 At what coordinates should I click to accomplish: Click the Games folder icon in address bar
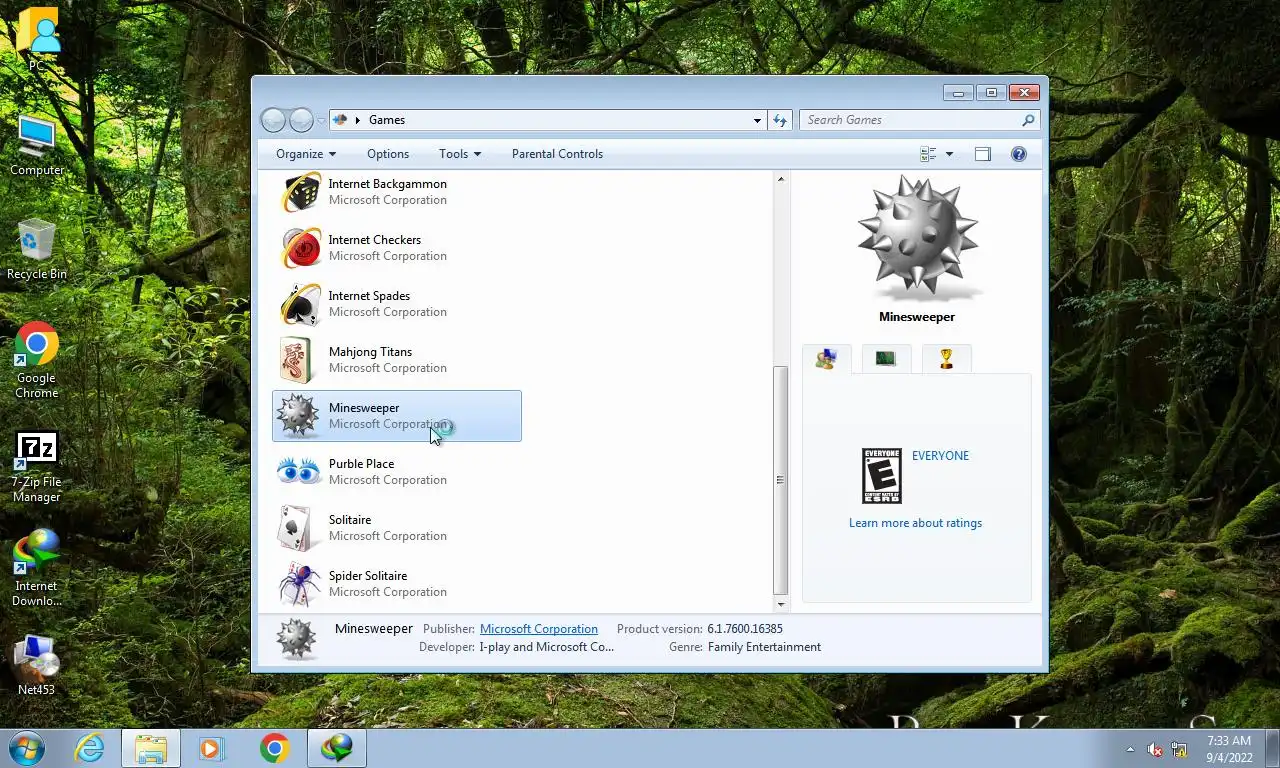[340, 120]
